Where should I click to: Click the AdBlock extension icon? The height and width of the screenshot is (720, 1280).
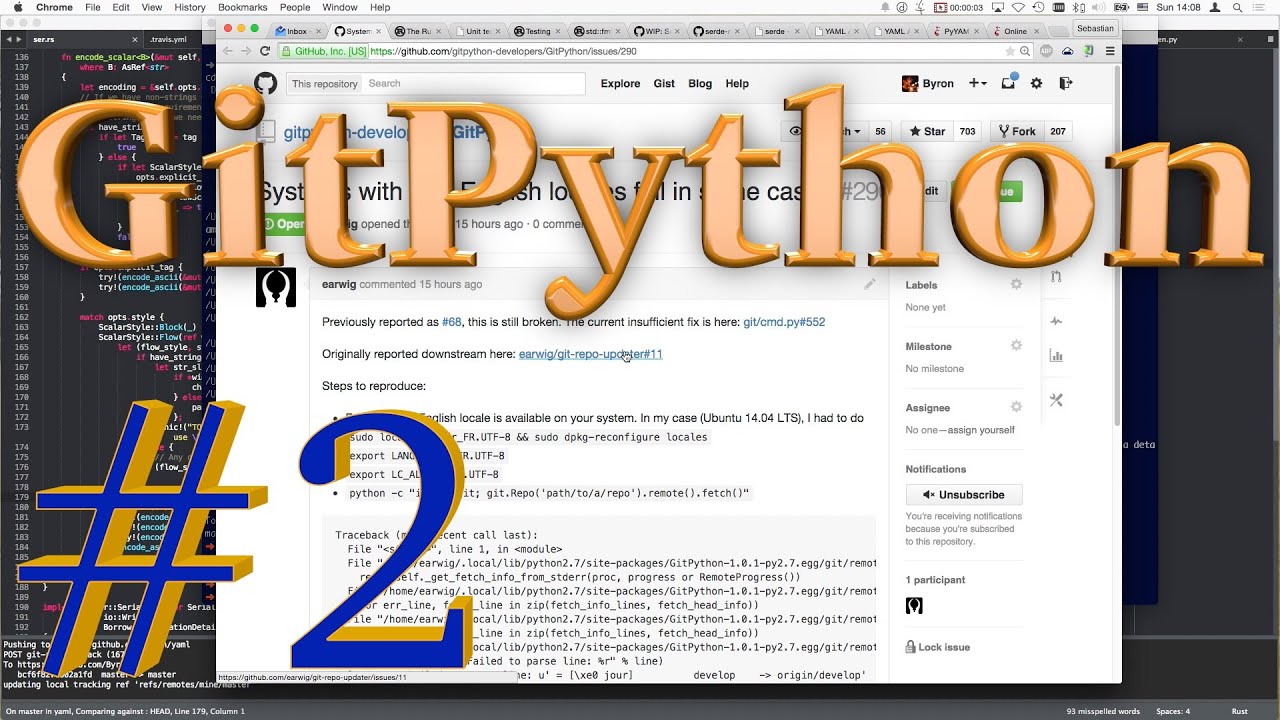pos(1046,51)
